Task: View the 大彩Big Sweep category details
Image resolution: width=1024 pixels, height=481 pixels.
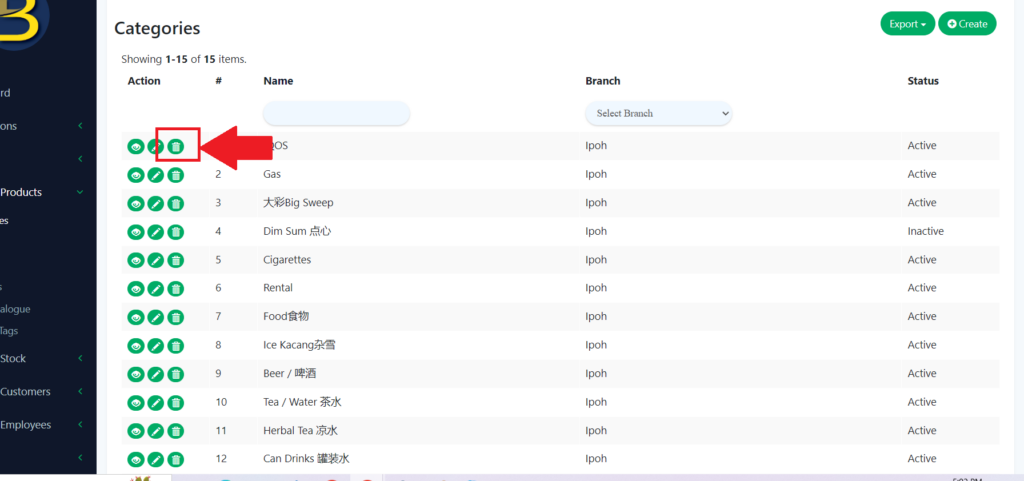Action: point(136,203)
